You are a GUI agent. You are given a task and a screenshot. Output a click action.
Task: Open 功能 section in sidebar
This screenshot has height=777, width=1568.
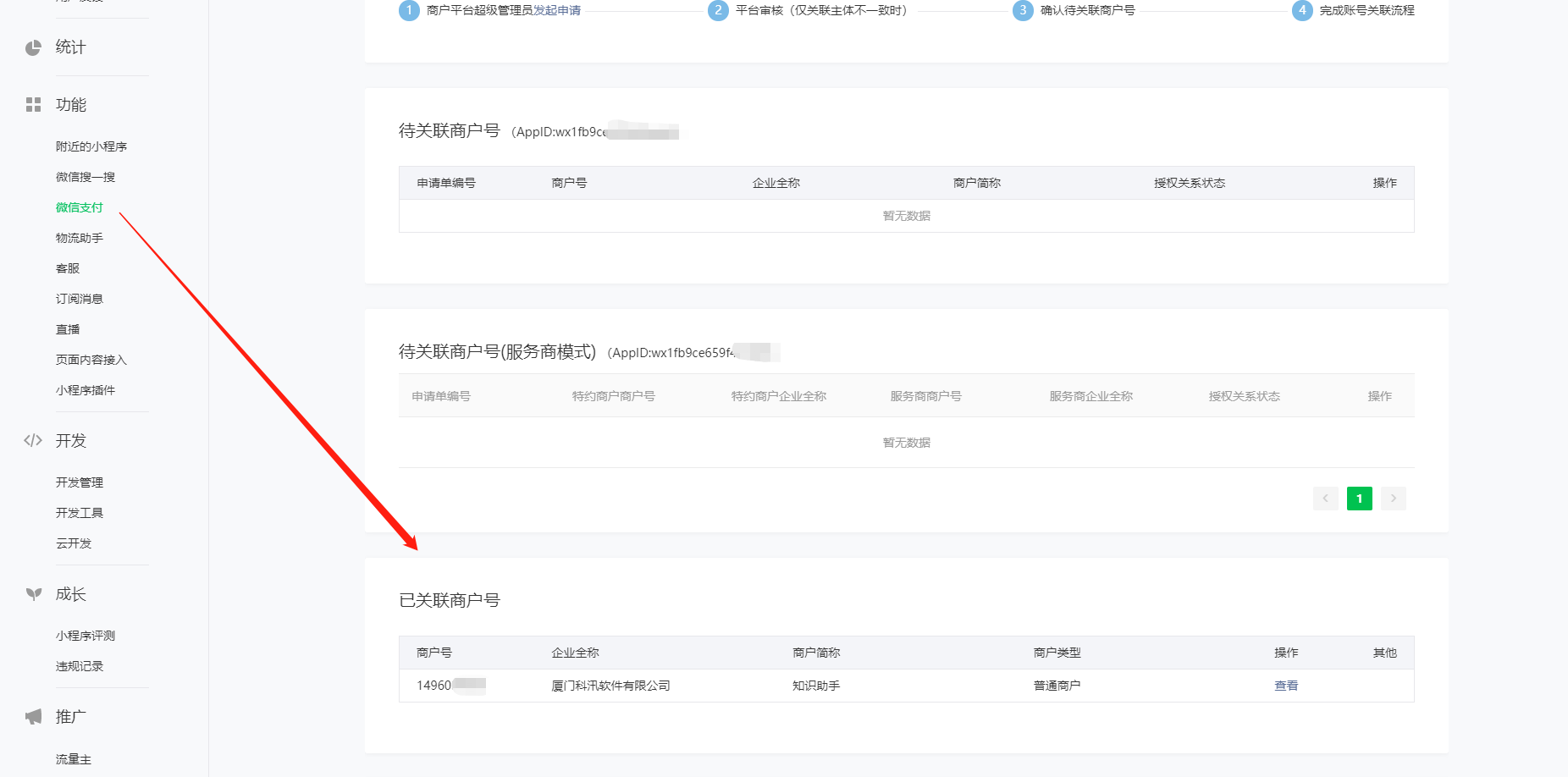click(x=71, y=105)
